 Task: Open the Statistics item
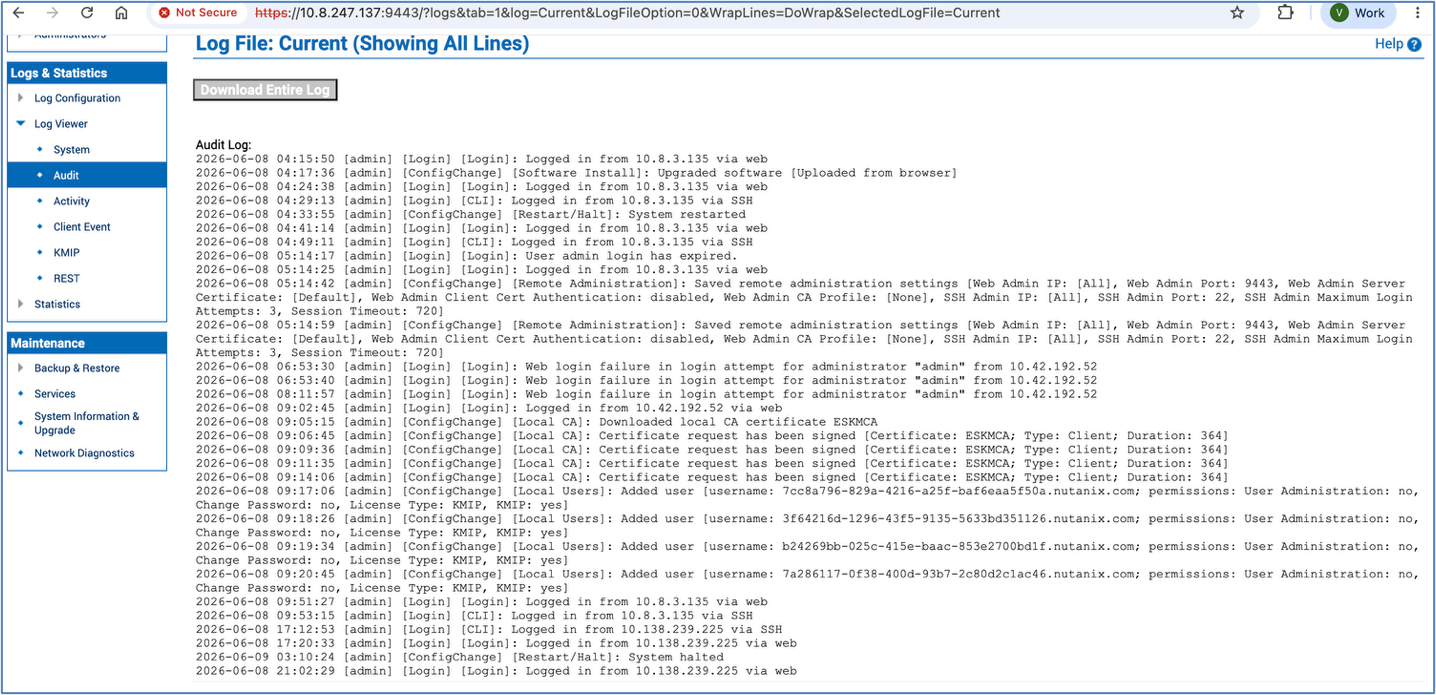coord(57,304)
